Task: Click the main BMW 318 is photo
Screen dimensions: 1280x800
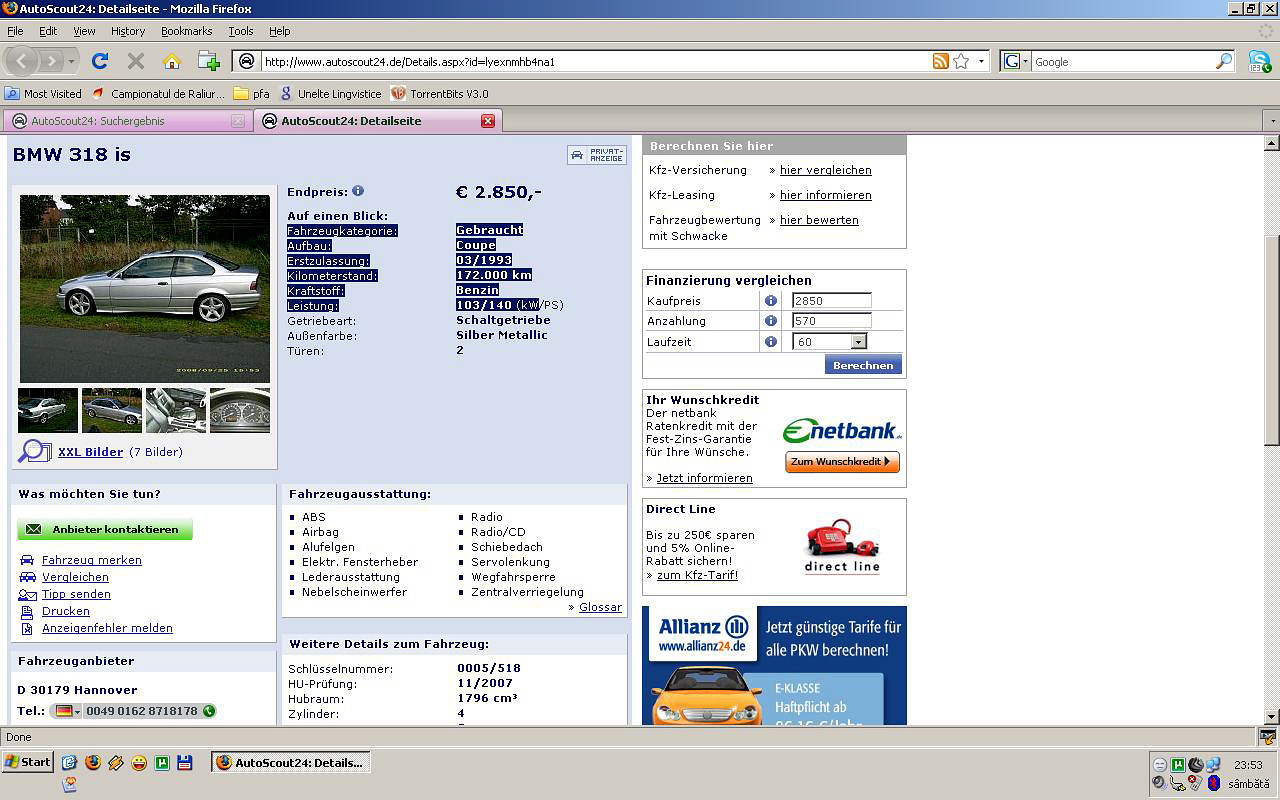Action: point(145,288)
